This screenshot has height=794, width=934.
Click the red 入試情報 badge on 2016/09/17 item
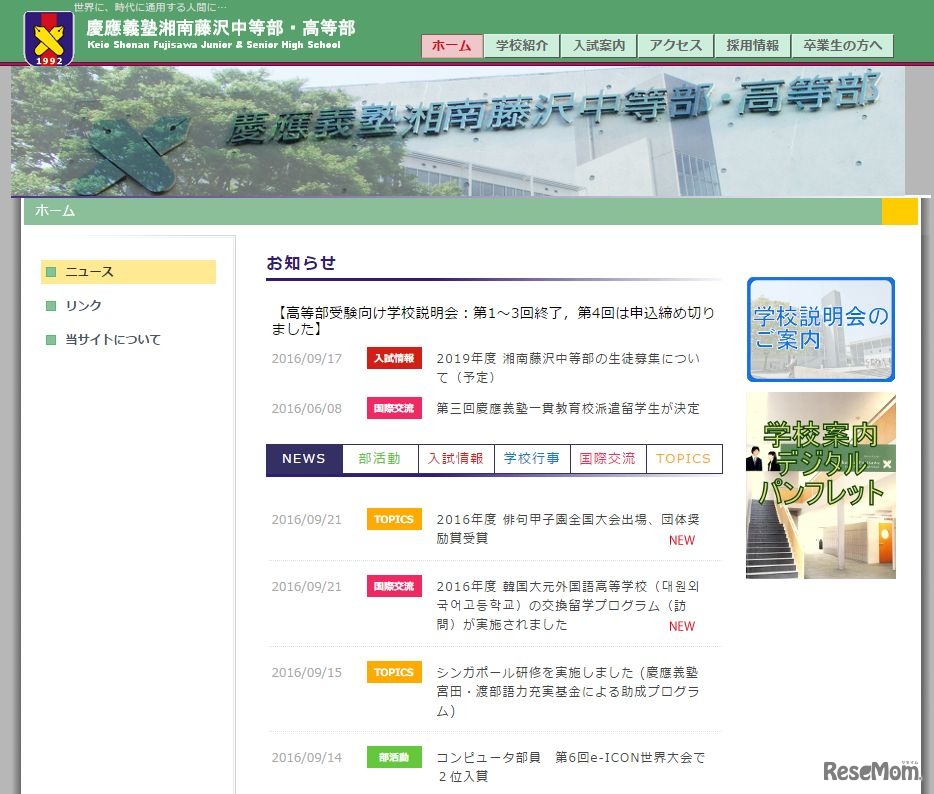coord(394,358)
